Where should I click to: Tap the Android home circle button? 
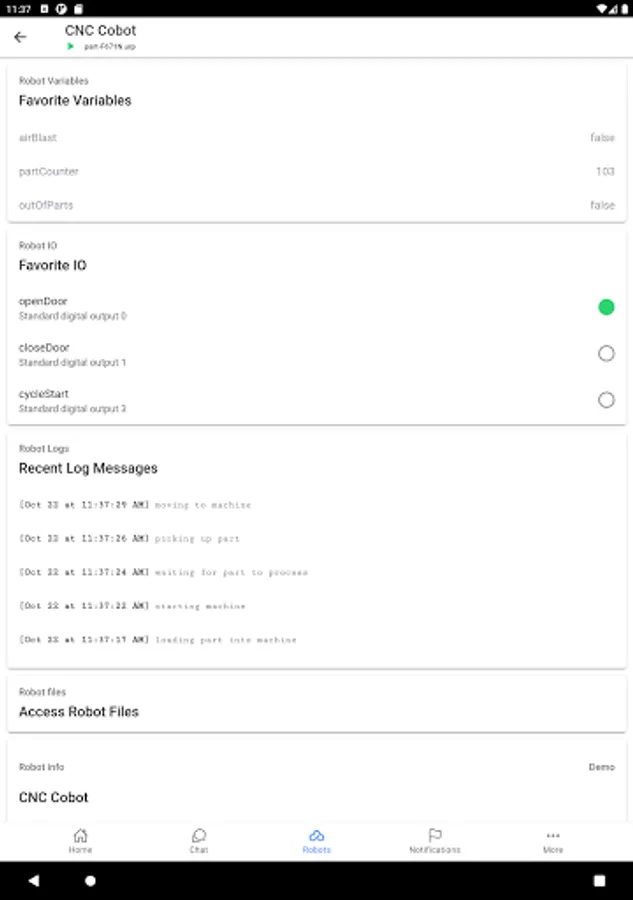click(90, 880)
